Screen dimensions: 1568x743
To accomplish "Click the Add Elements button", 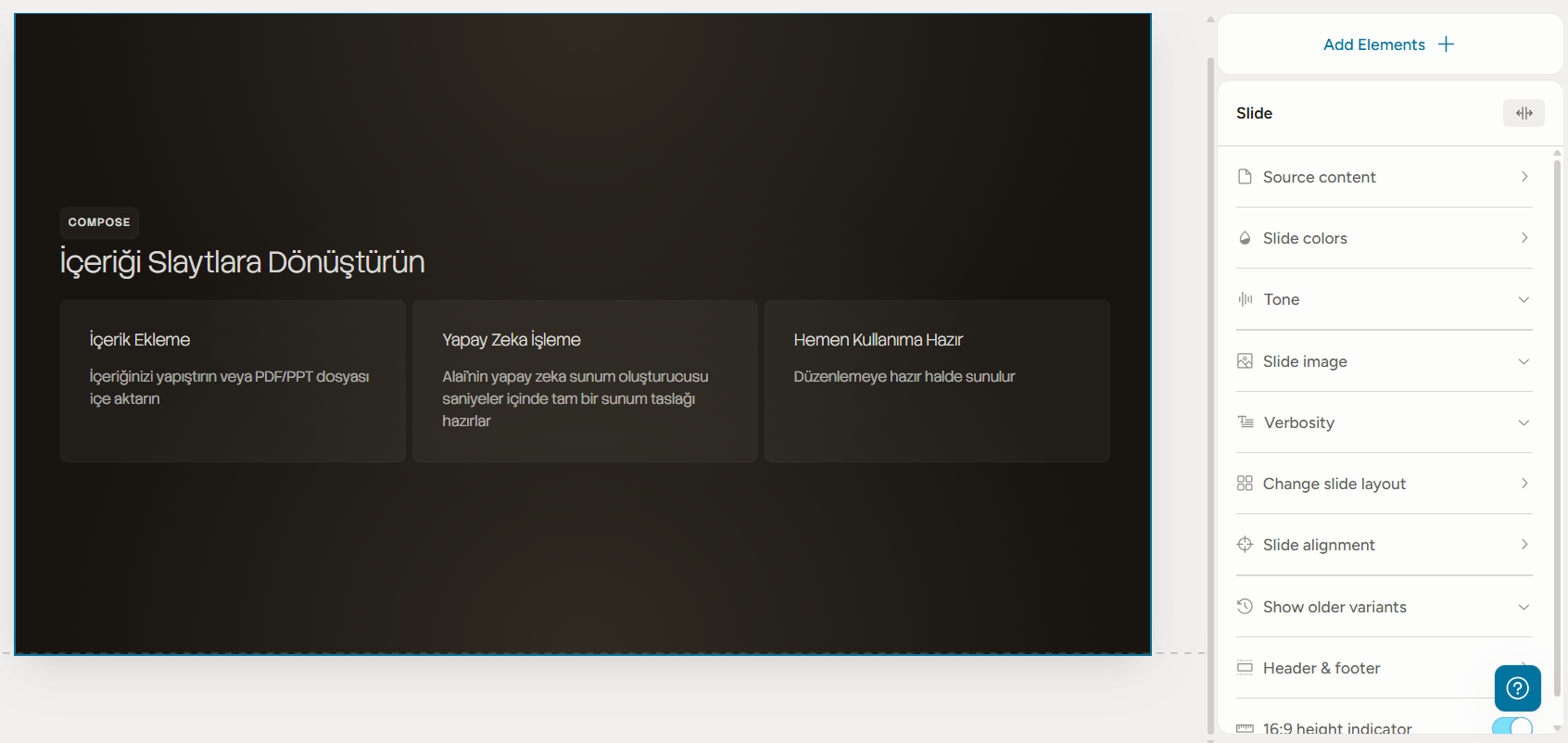I will tap(1374, 44).
